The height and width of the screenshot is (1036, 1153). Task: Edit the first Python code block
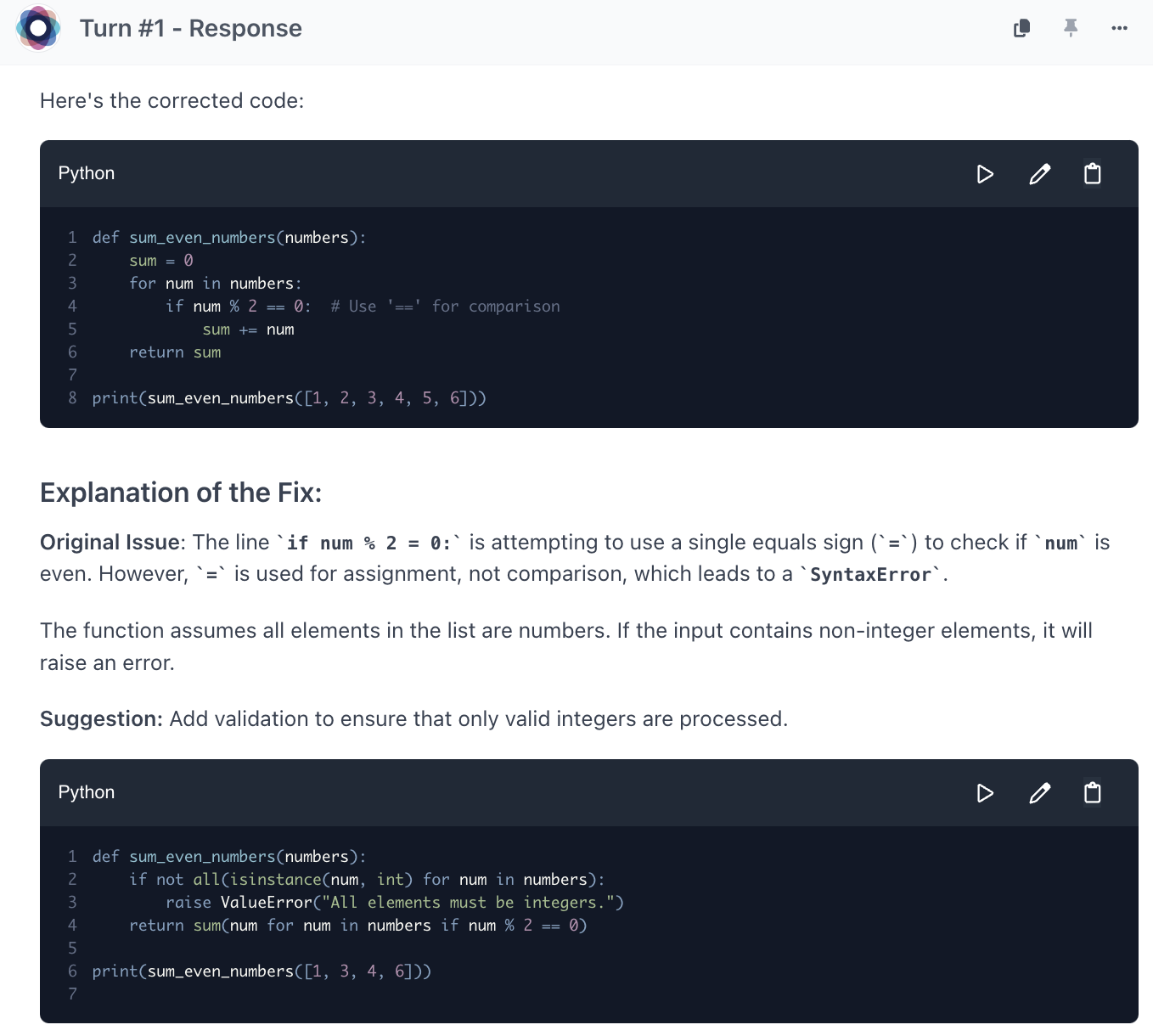coord(1040,174)
